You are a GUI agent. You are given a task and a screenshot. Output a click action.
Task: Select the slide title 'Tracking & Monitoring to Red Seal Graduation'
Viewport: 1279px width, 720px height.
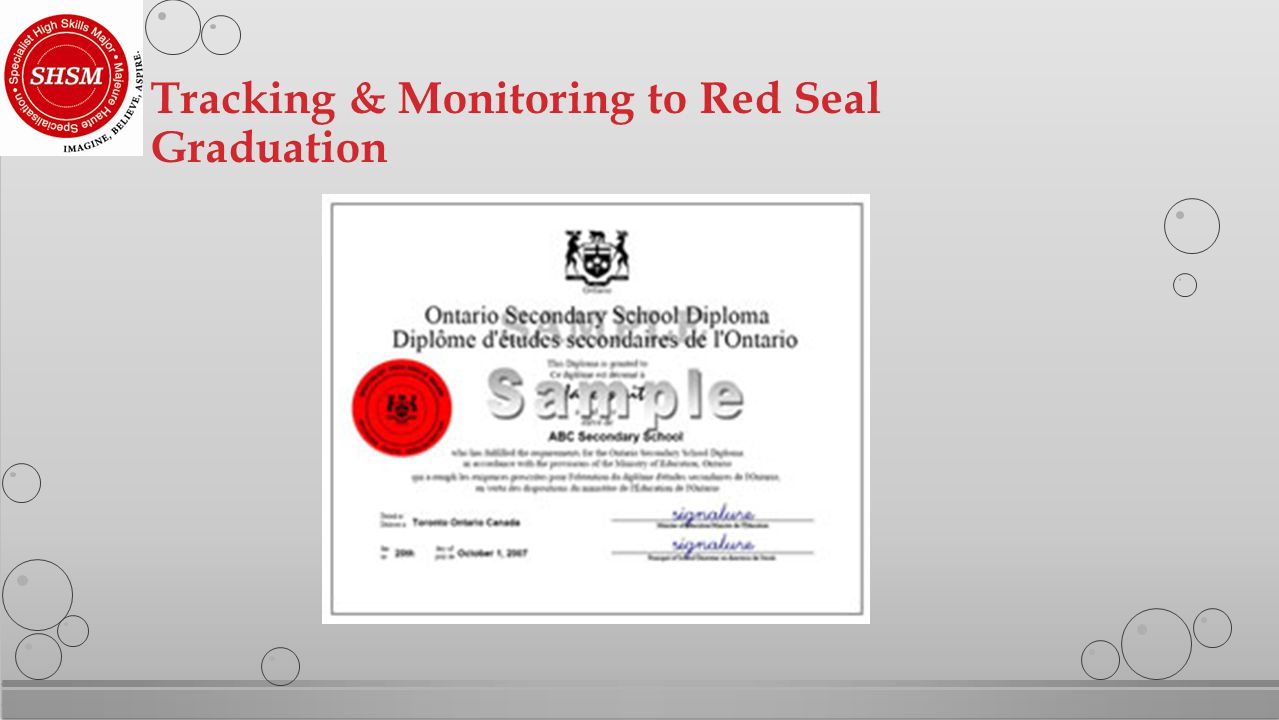pyautogui.click(x=516, y=123)
